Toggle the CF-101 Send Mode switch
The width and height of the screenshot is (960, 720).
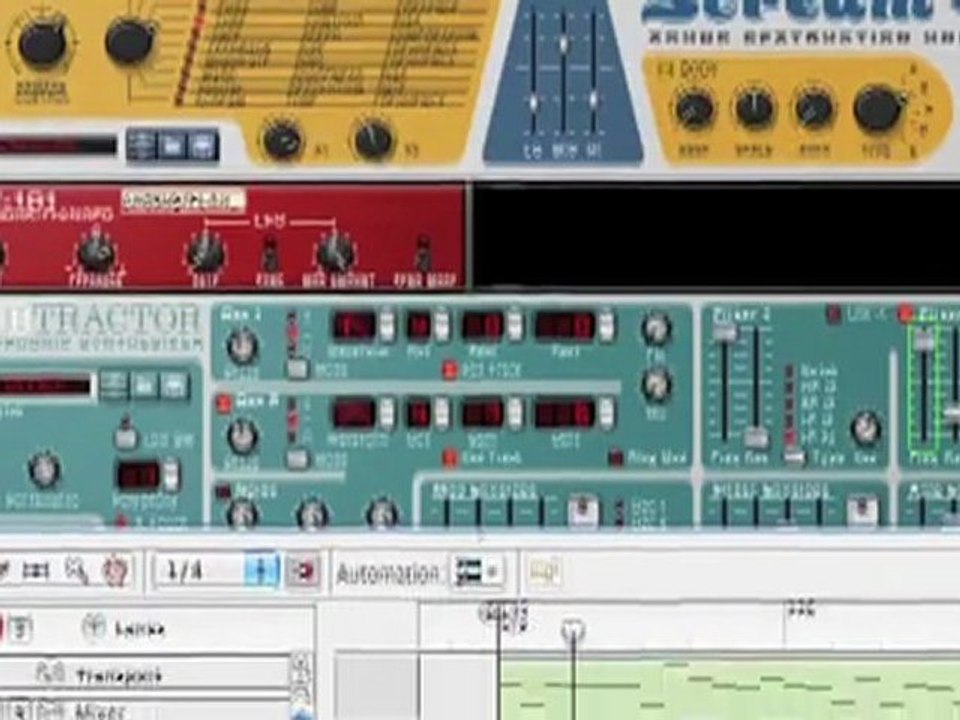click(x=422, y=253)
